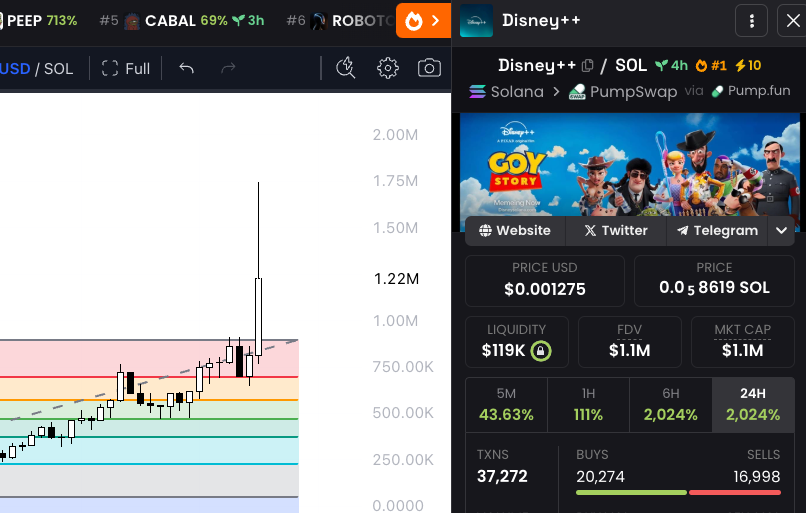806x513 pixels.
Task: Take a chart snapshot with camera icon
Action: click(x=429, y=68)
